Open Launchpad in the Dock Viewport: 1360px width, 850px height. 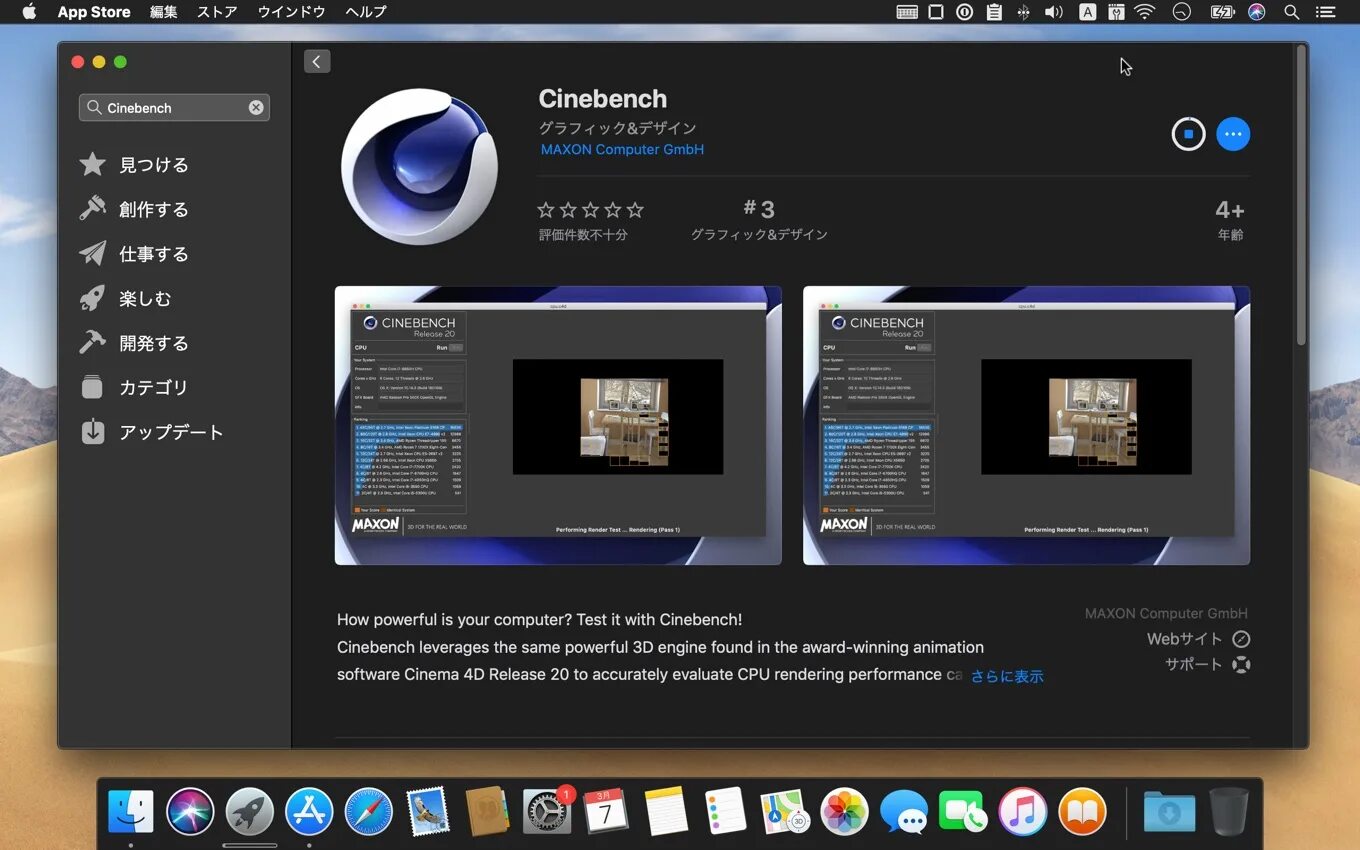click(250, 811)
